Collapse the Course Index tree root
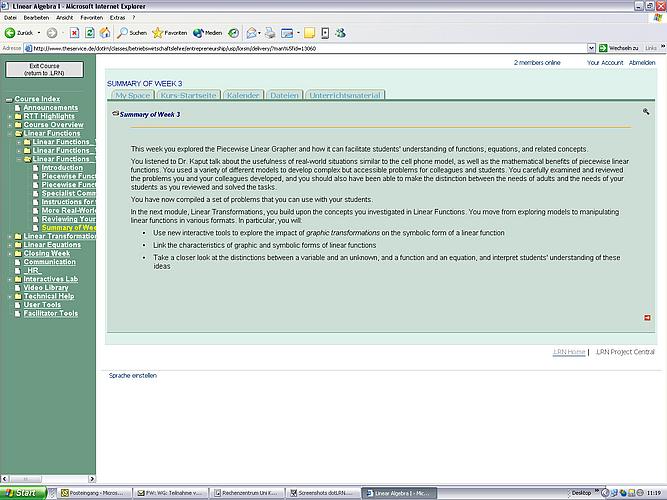The image size is (667, 500). (x=9, y=100)
